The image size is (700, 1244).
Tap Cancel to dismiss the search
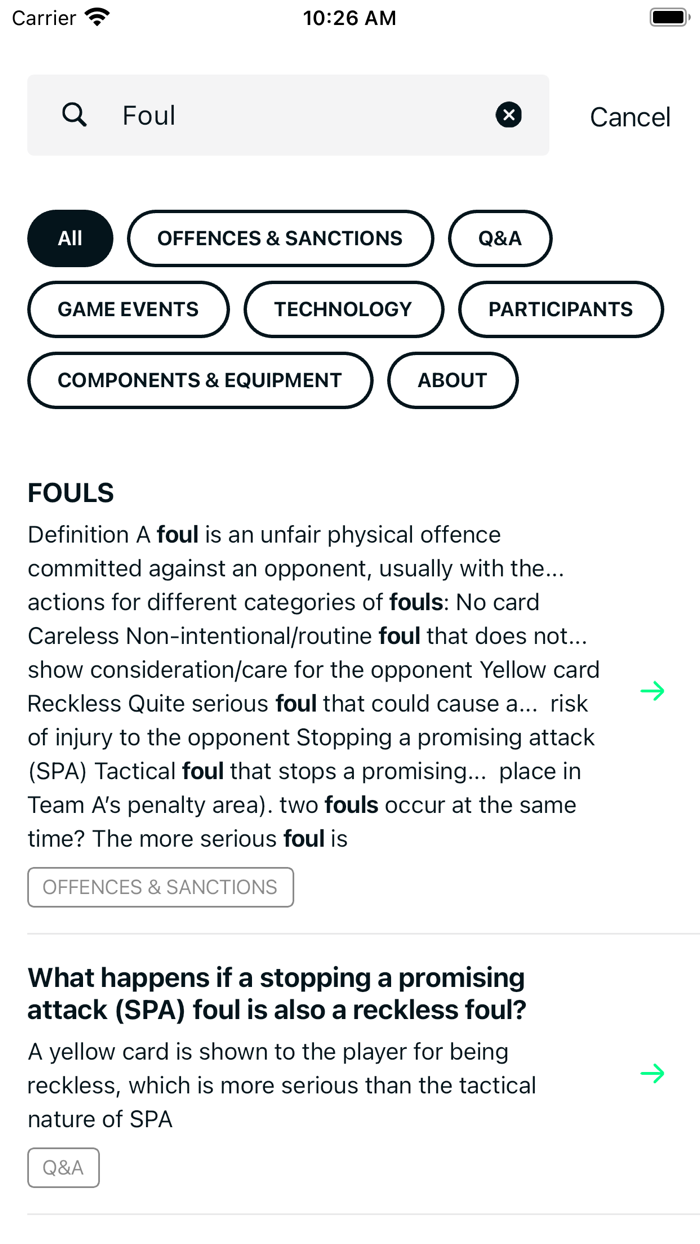629,117
